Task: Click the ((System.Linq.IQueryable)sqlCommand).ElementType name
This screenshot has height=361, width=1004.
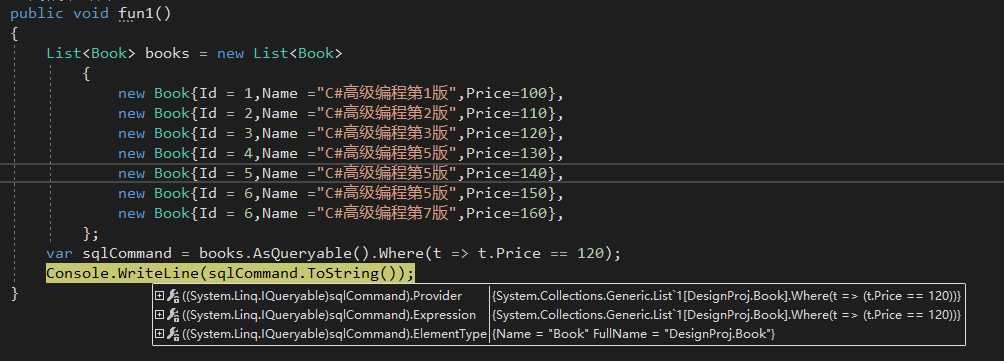Action: pyautogui.click(x=335, y=334)
